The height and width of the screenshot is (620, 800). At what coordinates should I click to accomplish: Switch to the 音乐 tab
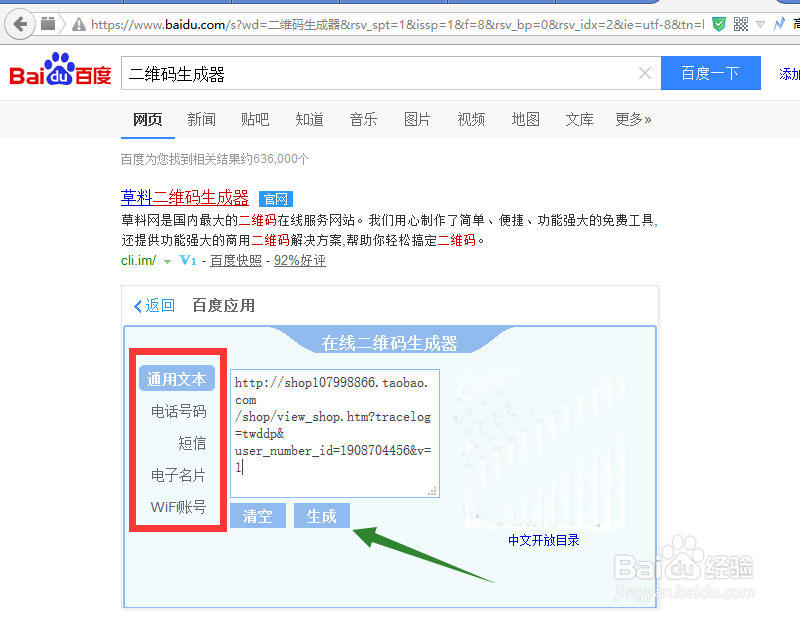(363, 119)
